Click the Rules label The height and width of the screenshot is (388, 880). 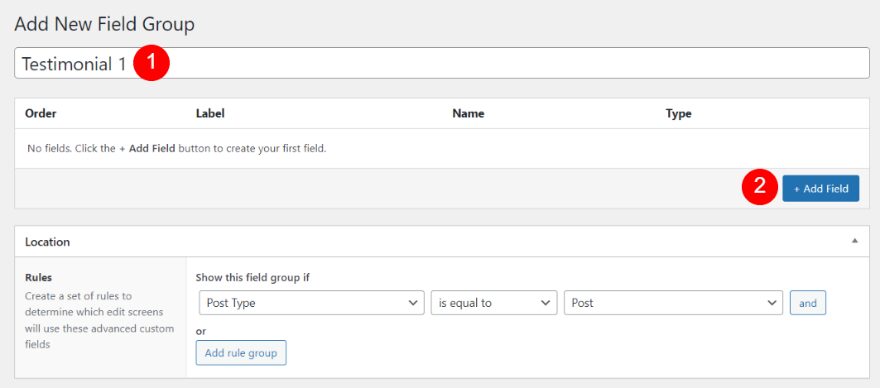click(x=39, y=277)
